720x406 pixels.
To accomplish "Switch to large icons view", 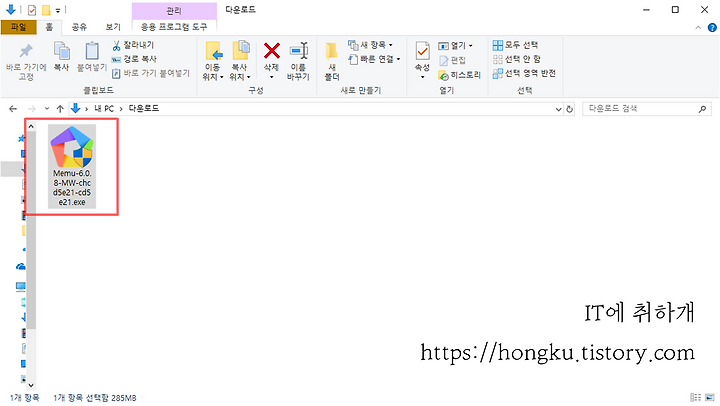I will tap(710, 397).
